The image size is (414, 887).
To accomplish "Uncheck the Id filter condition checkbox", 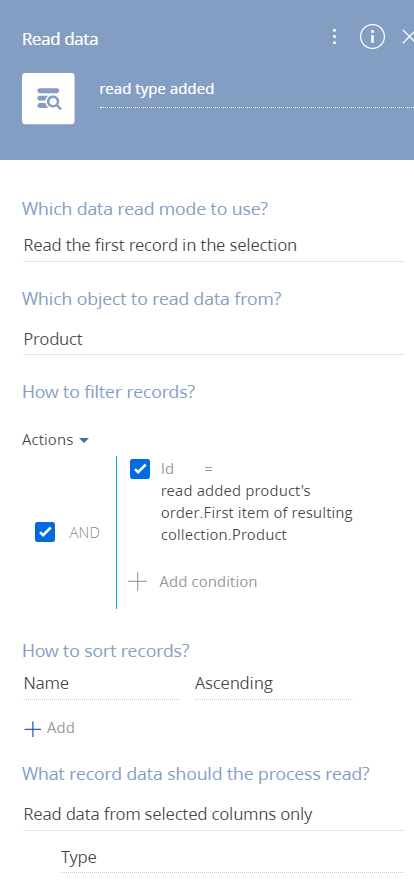I will [140, 469].
